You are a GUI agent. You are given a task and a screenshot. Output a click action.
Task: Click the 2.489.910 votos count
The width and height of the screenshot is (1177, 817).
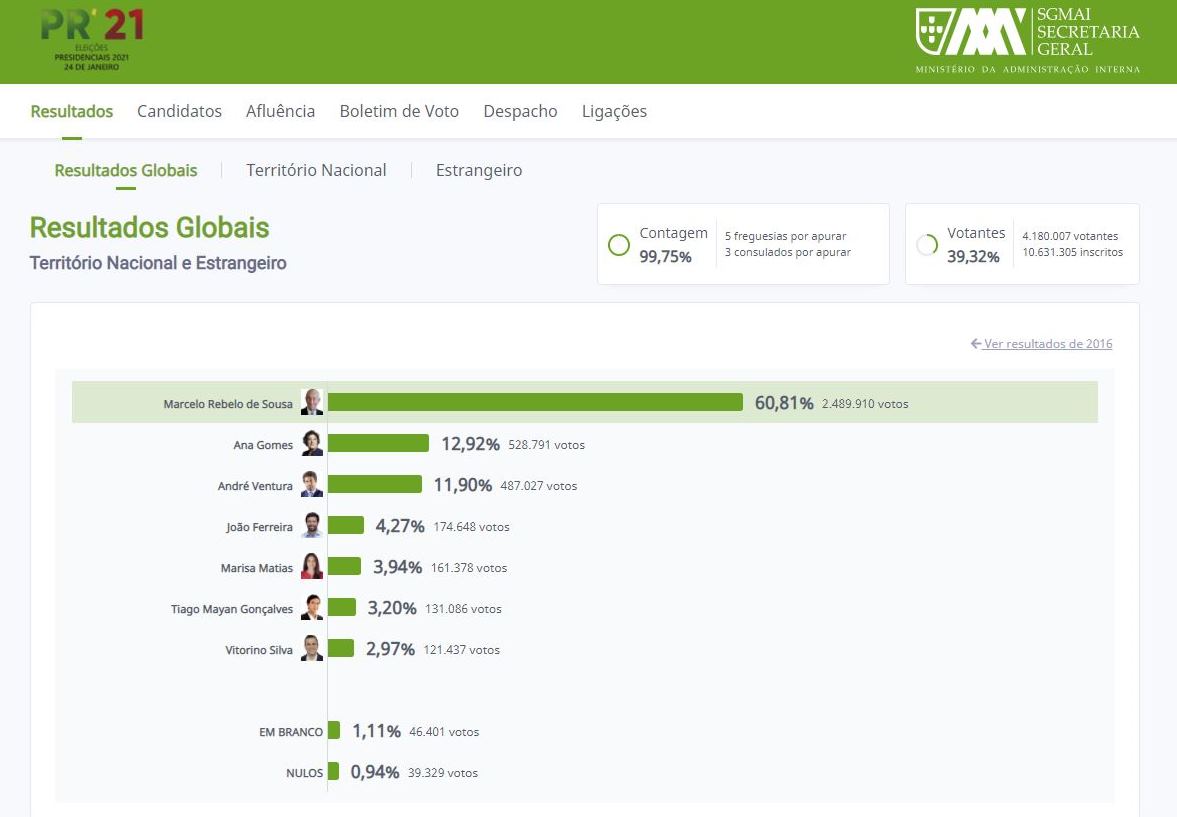coord(865,404)
